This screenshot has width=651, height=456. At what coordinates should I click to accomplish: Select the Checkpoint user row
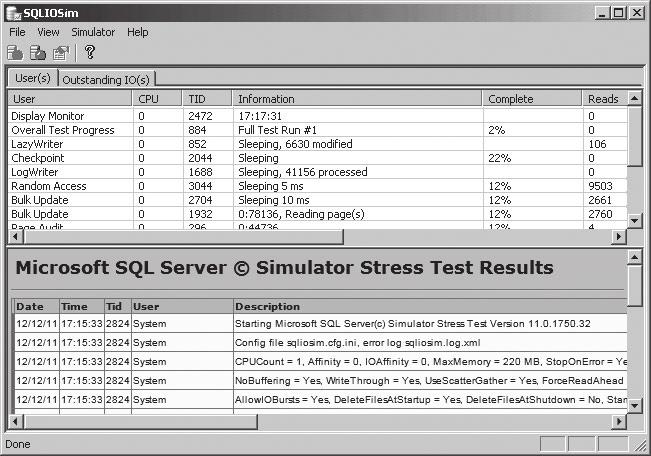coord(318,158)
